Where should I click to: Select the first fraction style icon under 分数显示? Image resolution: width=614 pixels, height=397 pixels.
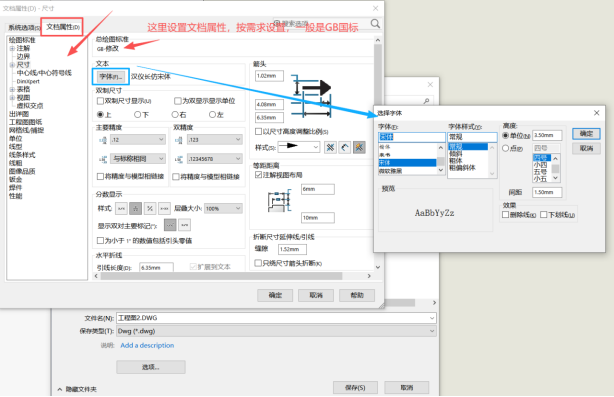click(121, 208)
